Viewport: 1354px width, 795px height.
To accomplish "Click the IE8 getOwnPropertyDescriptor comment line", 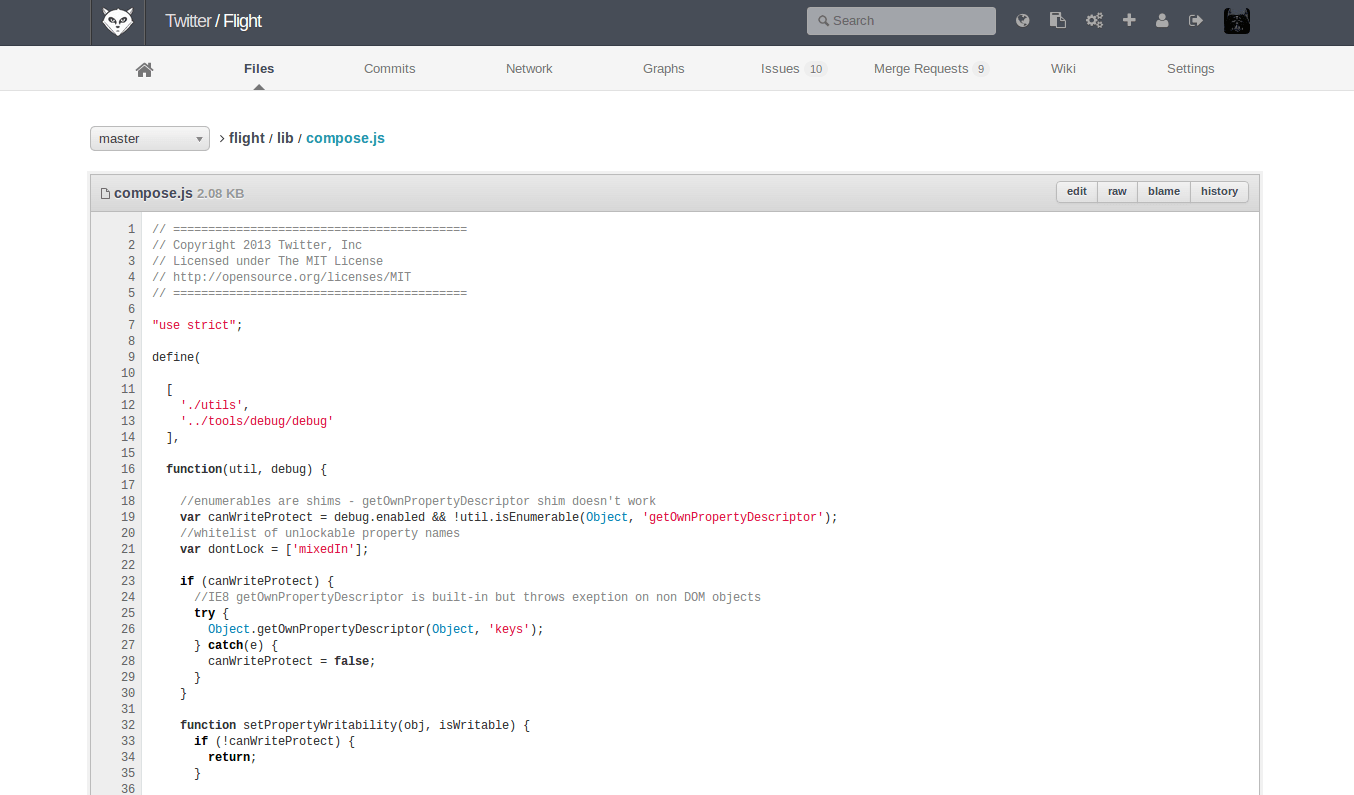I will [477, 597].
